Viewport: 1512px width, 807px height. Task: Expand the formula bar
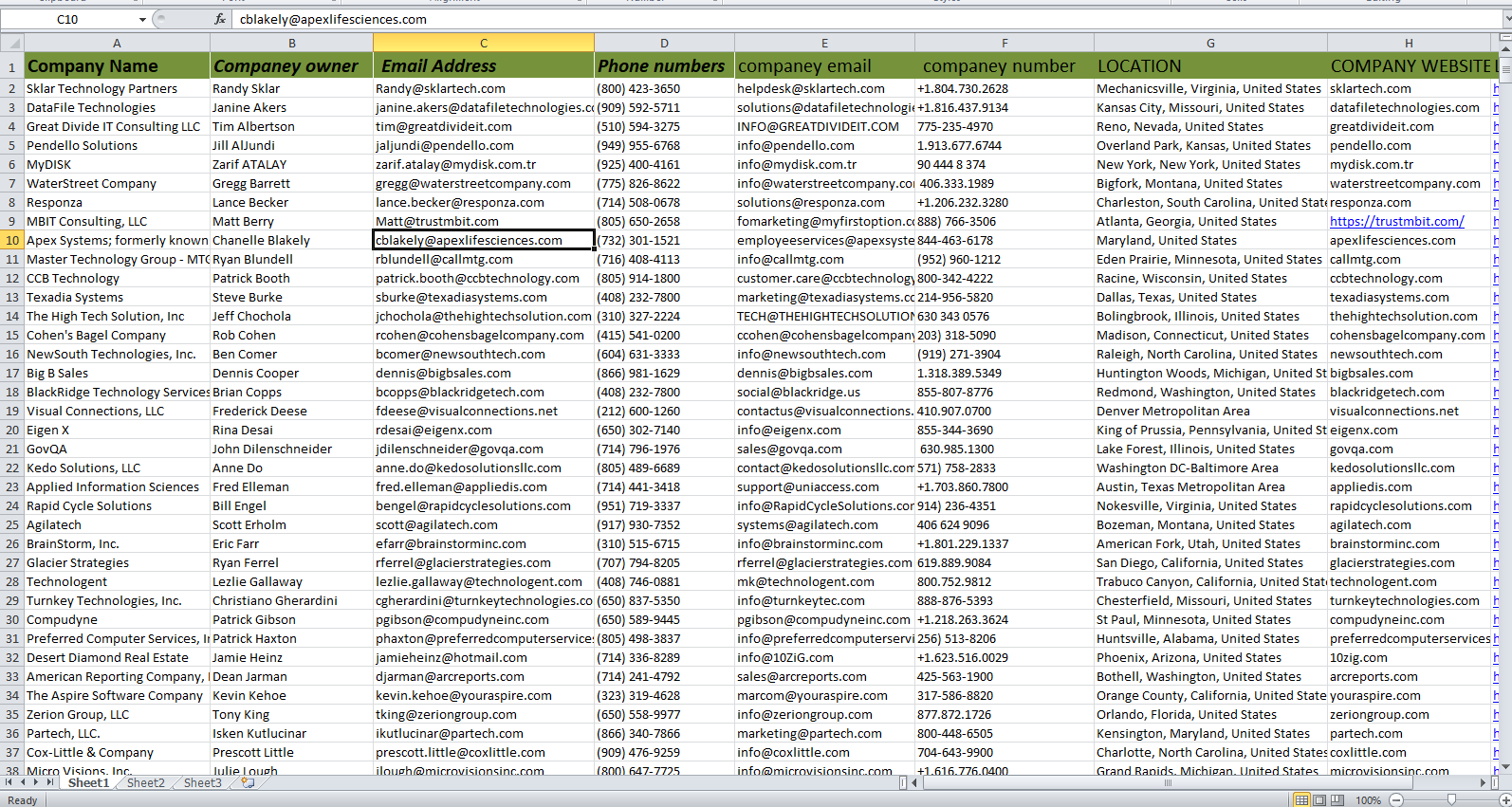1504,19
